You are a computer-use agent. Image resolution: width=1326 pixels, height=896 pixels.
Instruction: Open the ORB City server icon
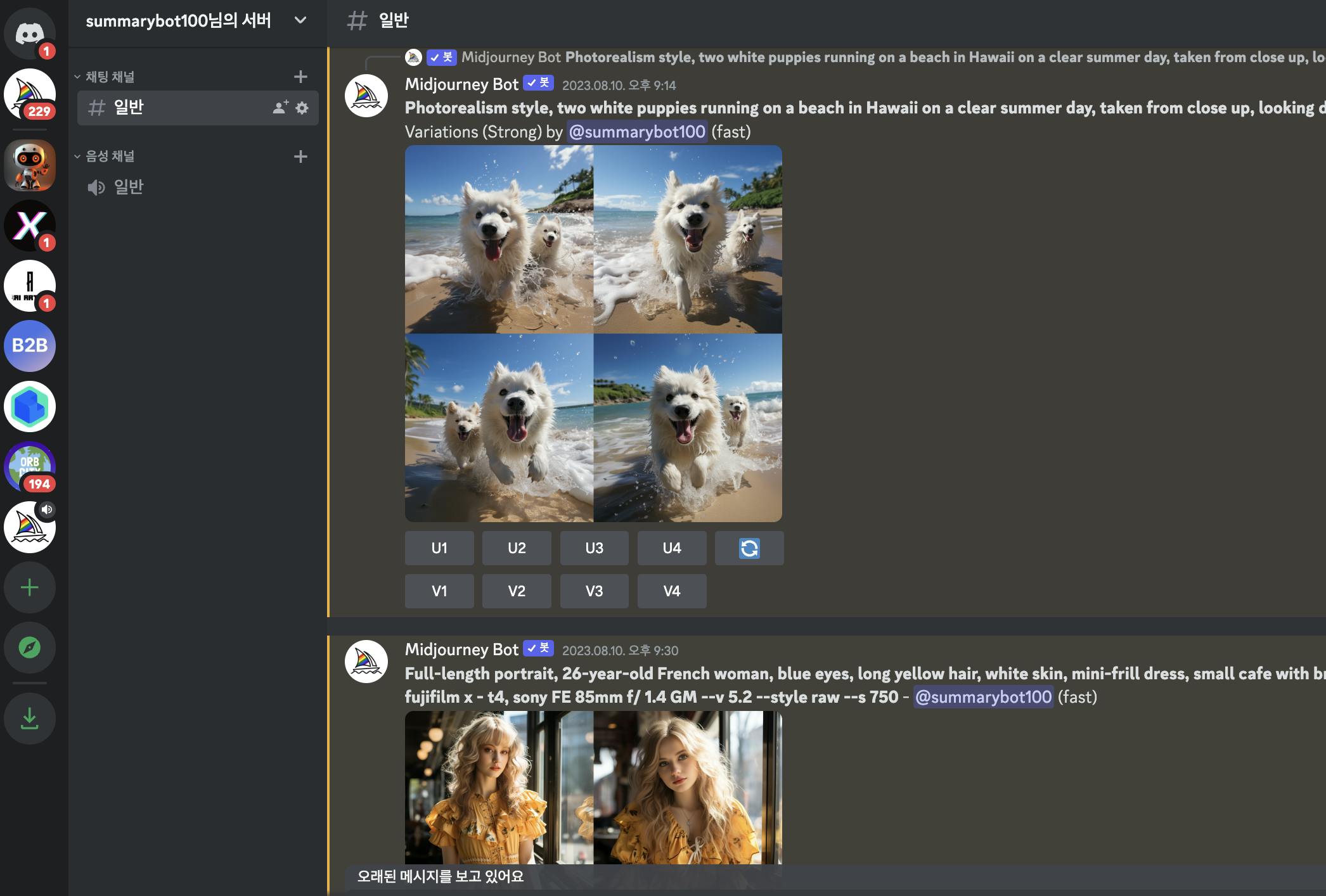click(29, 467)
